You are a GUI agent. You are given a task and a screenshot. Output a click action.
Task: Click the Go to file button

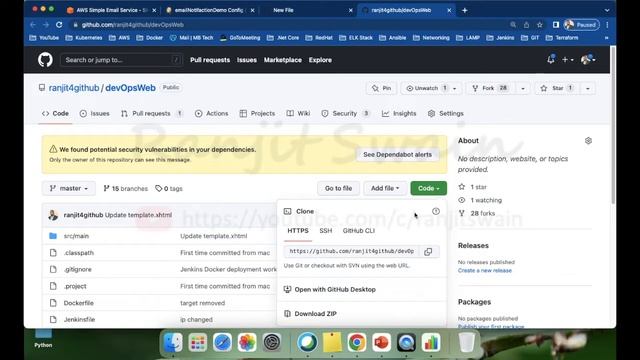point(338,188)
